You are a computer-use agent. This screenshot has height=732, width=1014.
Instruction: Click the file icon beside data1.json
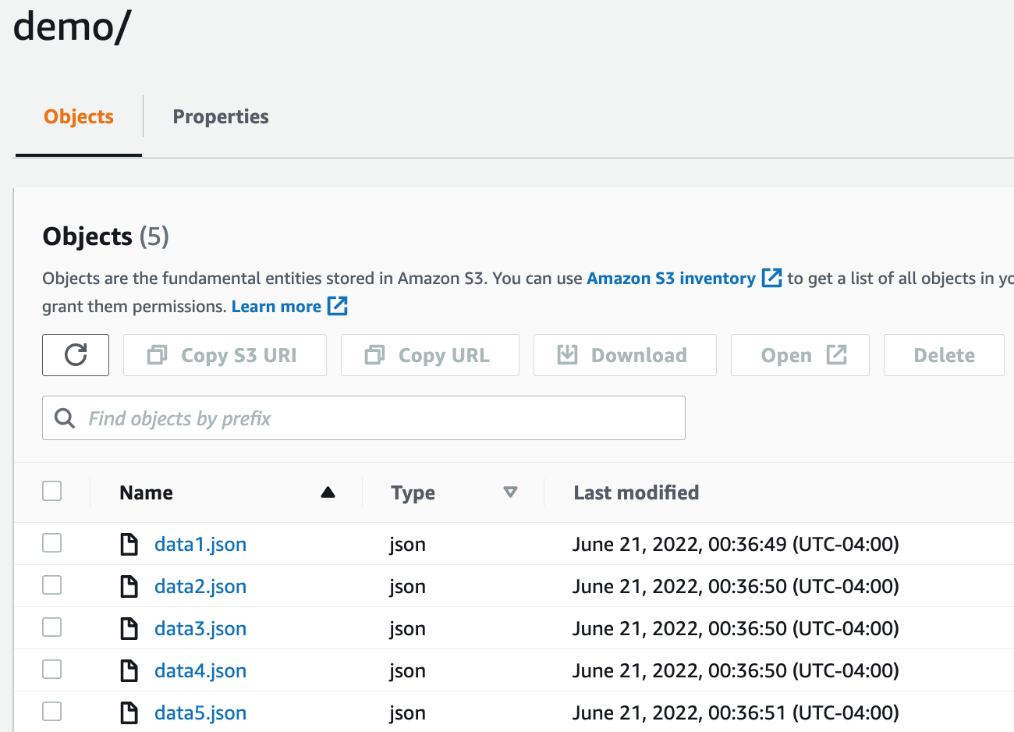[x=129, y=543]
